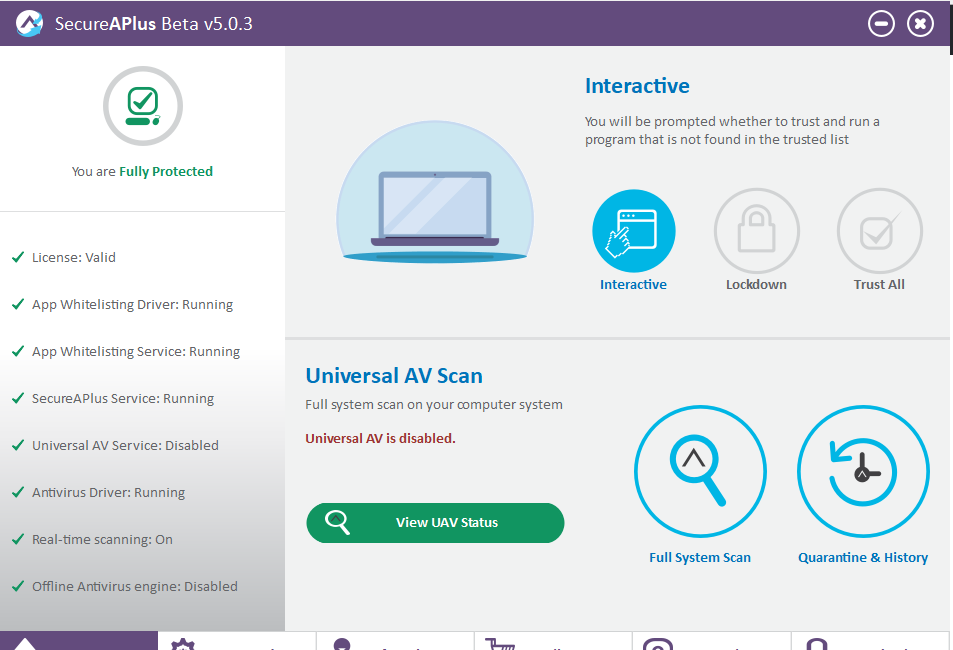Select 'Real-time scanning: On' status row
Viewport: 953px width, 650px height.
pyautogui.click(x=92, y=539)
